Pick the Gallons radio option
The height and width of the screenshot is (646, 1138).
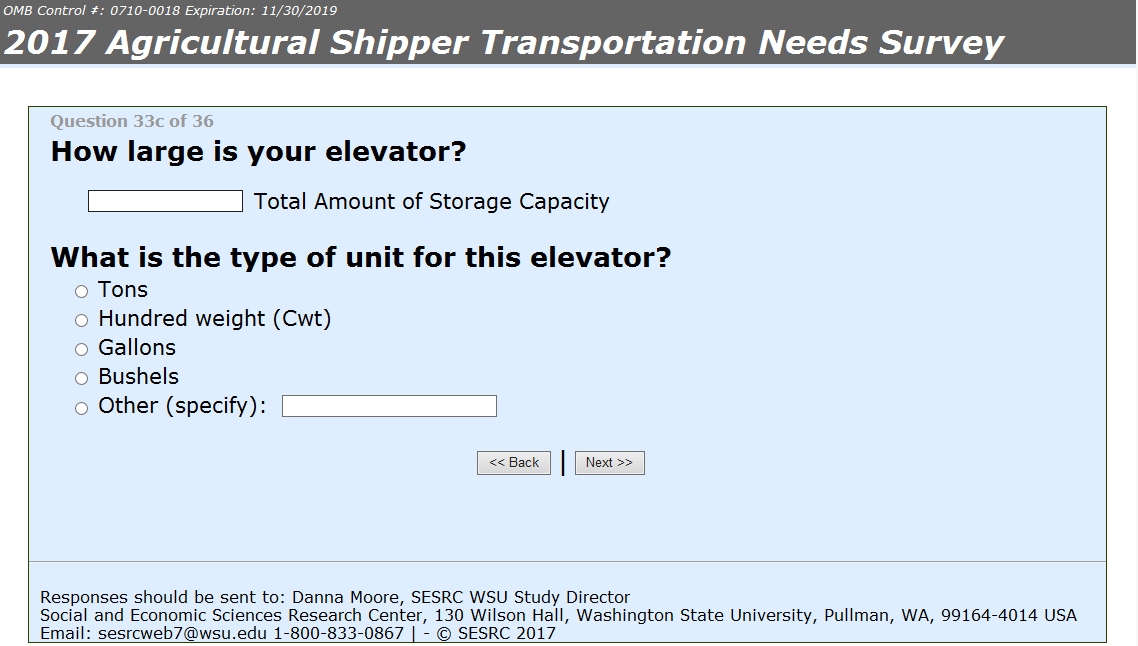(x=82, y=350)
